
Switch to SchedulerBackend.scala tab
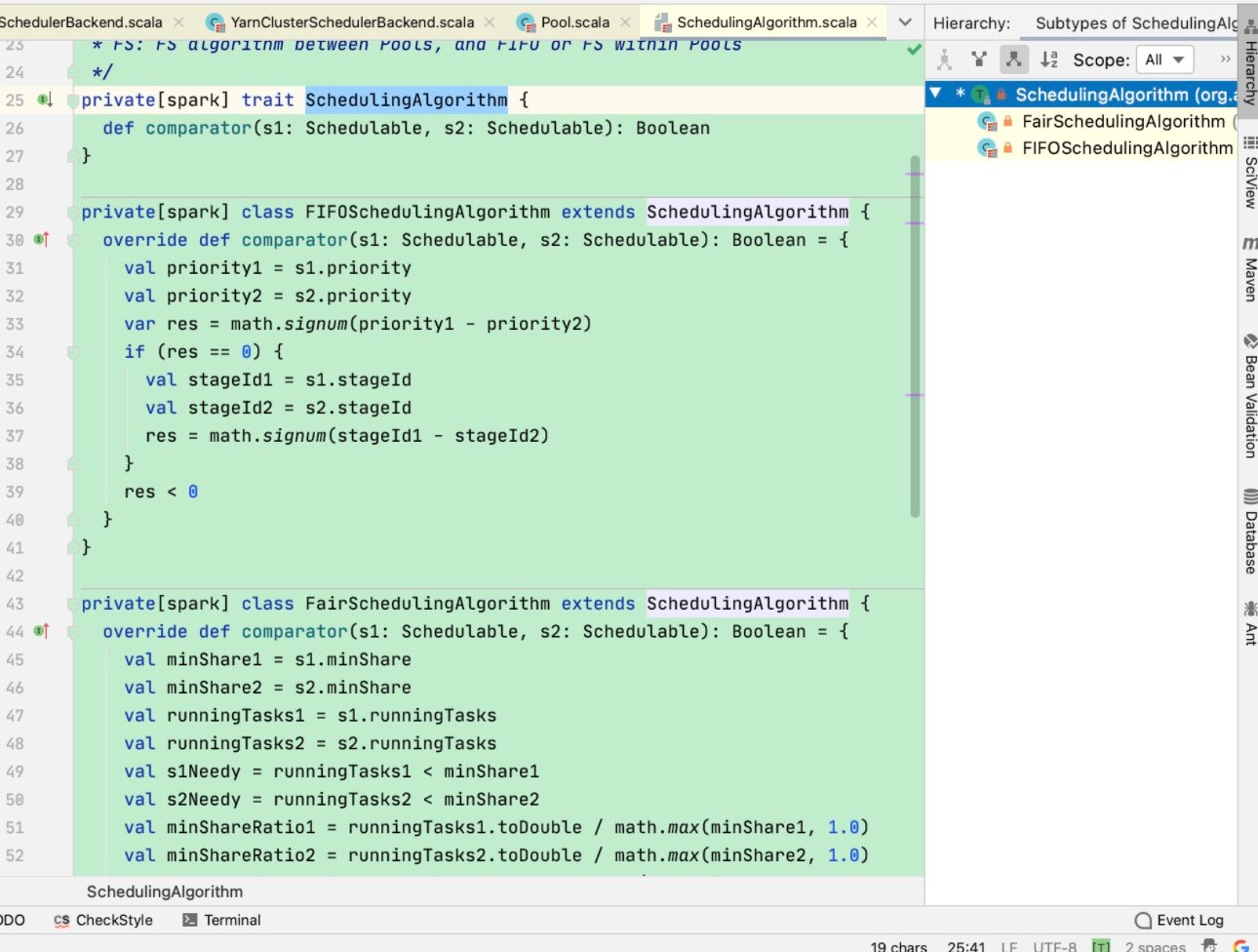pyautogui.click(x=81, y=21)
